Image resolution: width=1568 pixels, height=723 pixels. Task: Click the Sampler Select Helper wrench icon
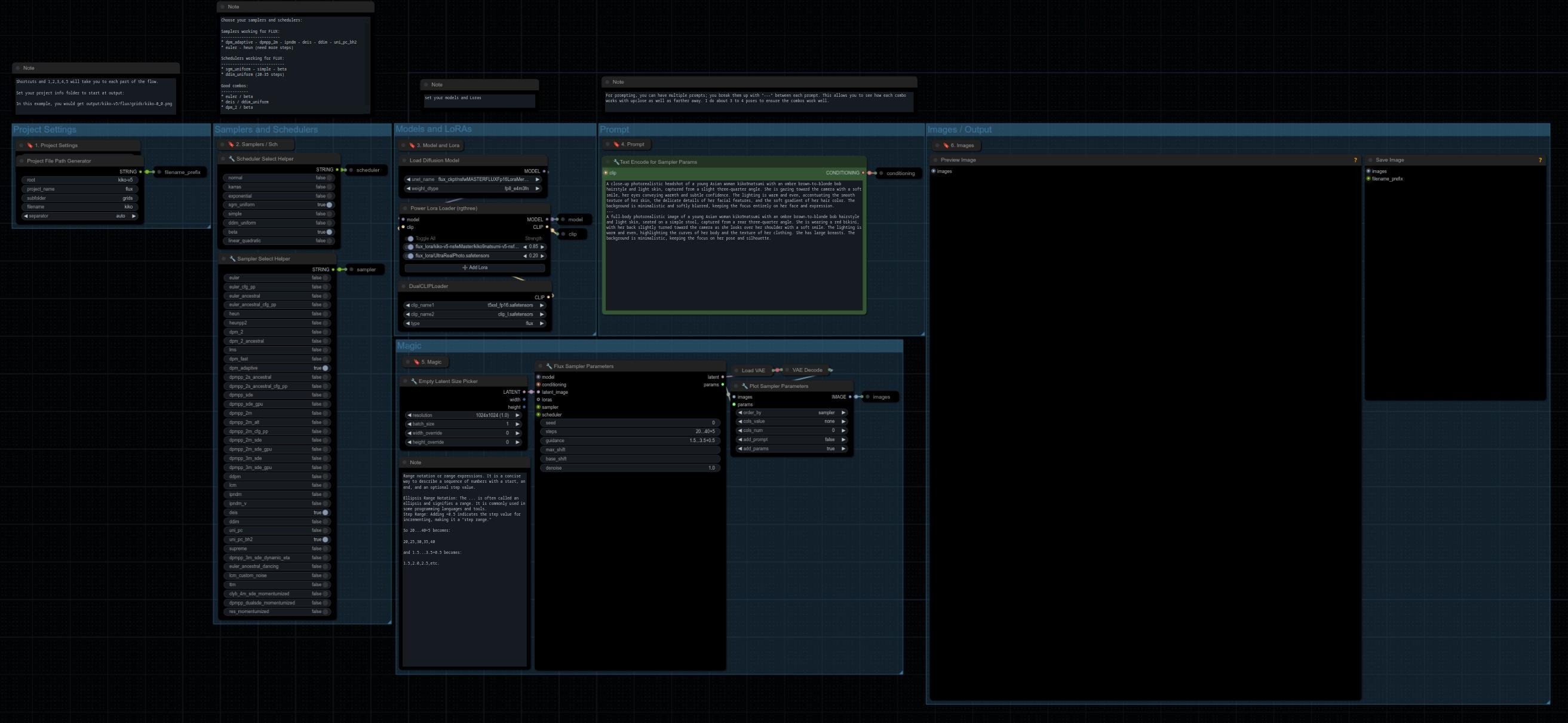[x=232, y=259]
